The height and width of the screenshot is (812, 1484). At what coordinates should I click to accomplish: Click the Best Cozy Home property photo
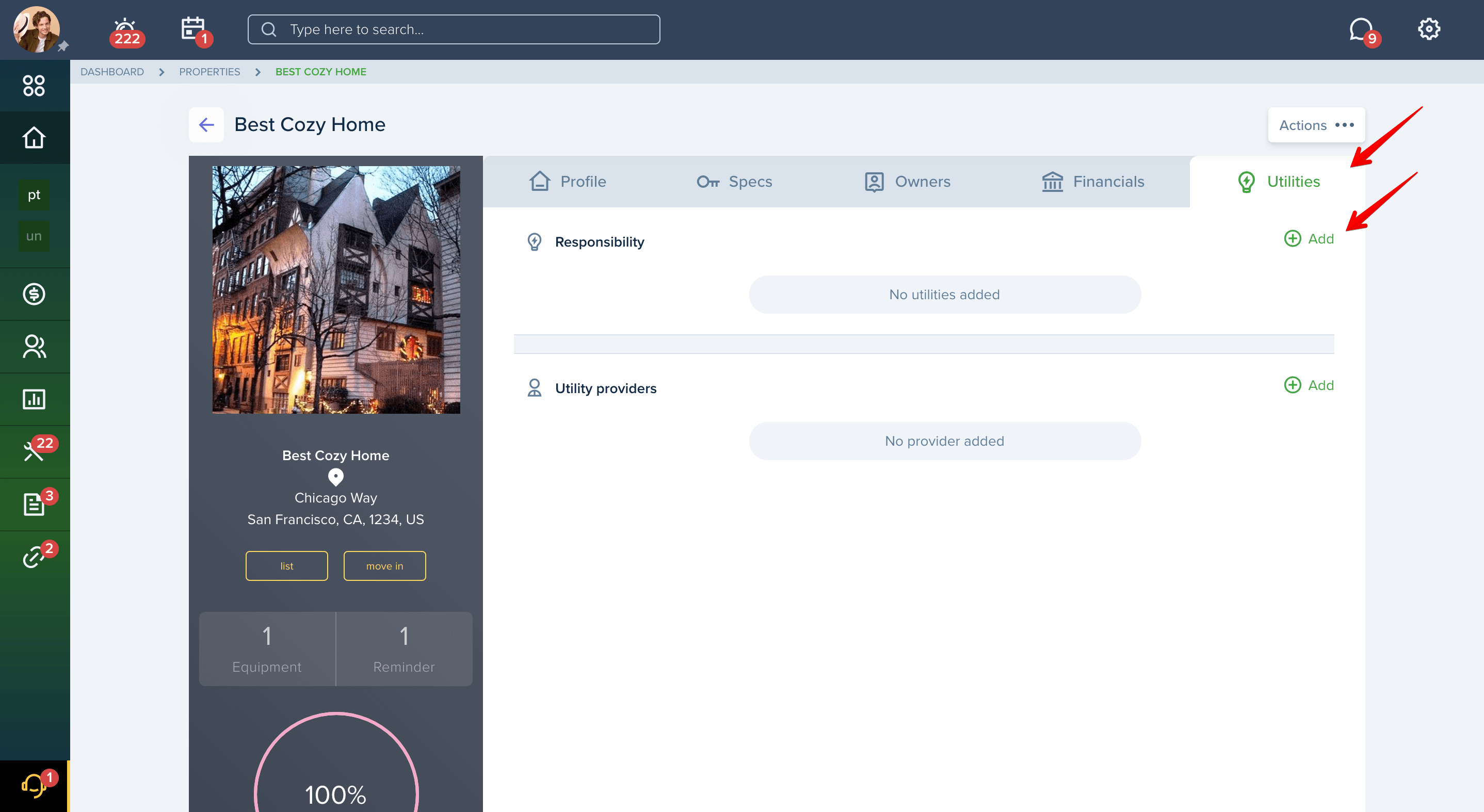pyautogui.click(x=336, y=290)
